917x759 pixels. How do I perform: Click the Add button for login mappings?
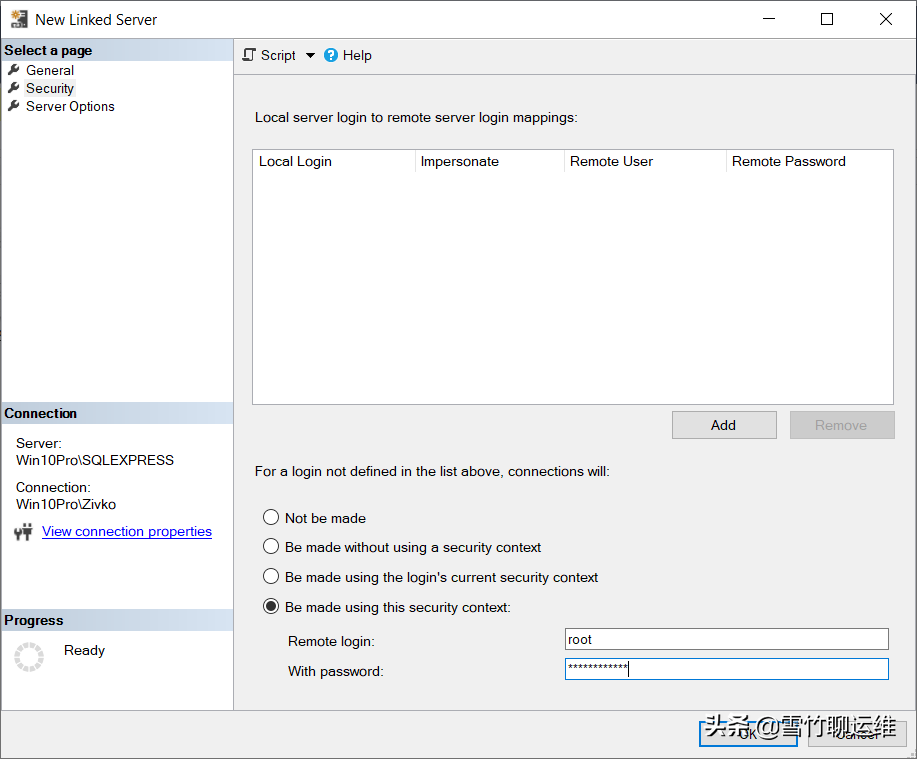click(723, 424)
